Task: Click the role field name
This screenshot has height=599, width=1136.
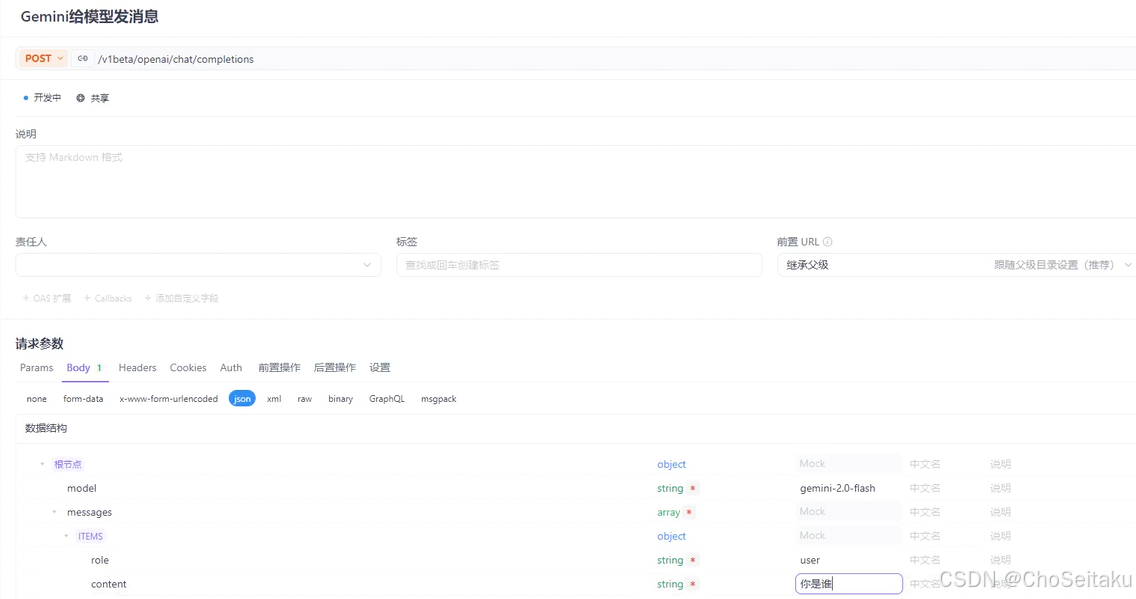Action: [100, 561]
